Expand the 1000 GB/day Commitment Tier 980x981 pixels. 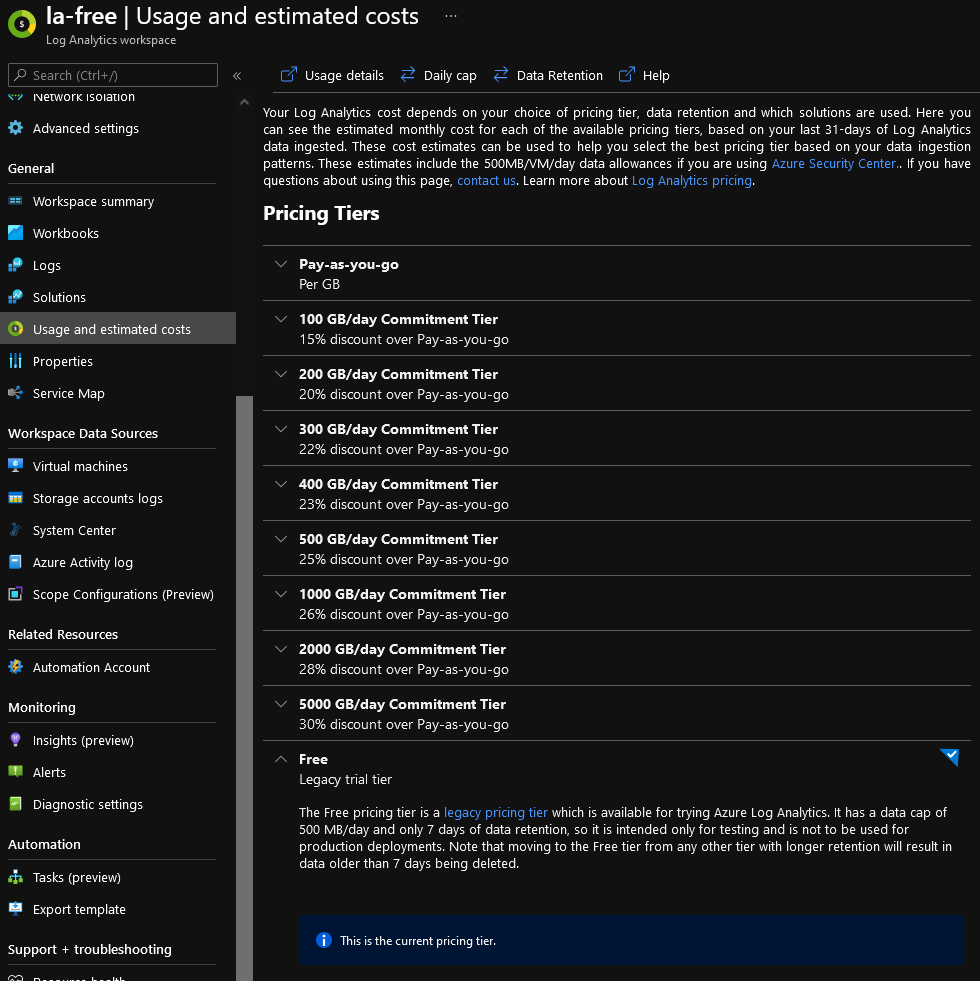(x=281, y=594)
